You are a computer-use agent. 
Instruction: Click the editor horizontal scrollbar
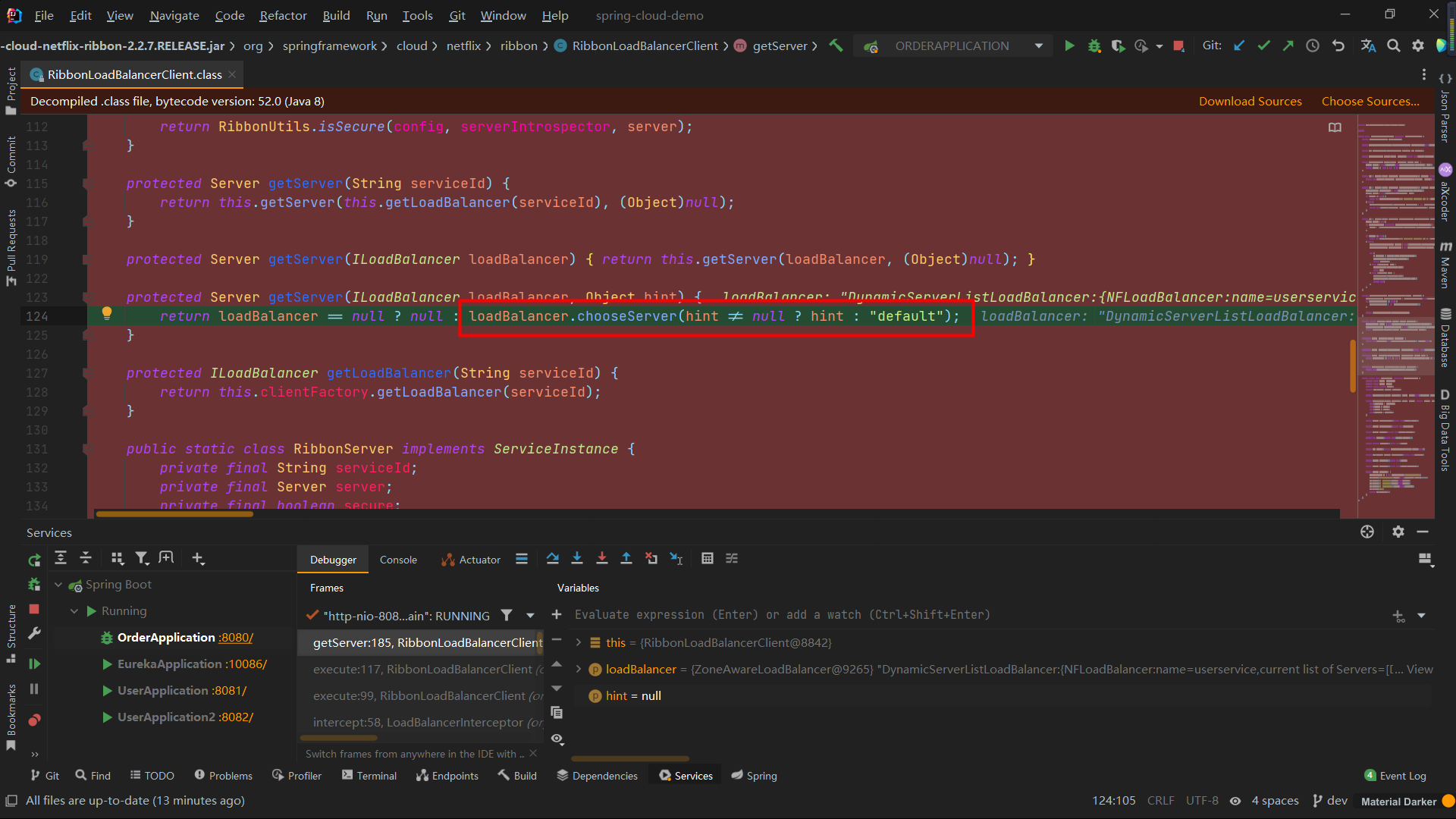pos(174,514)
